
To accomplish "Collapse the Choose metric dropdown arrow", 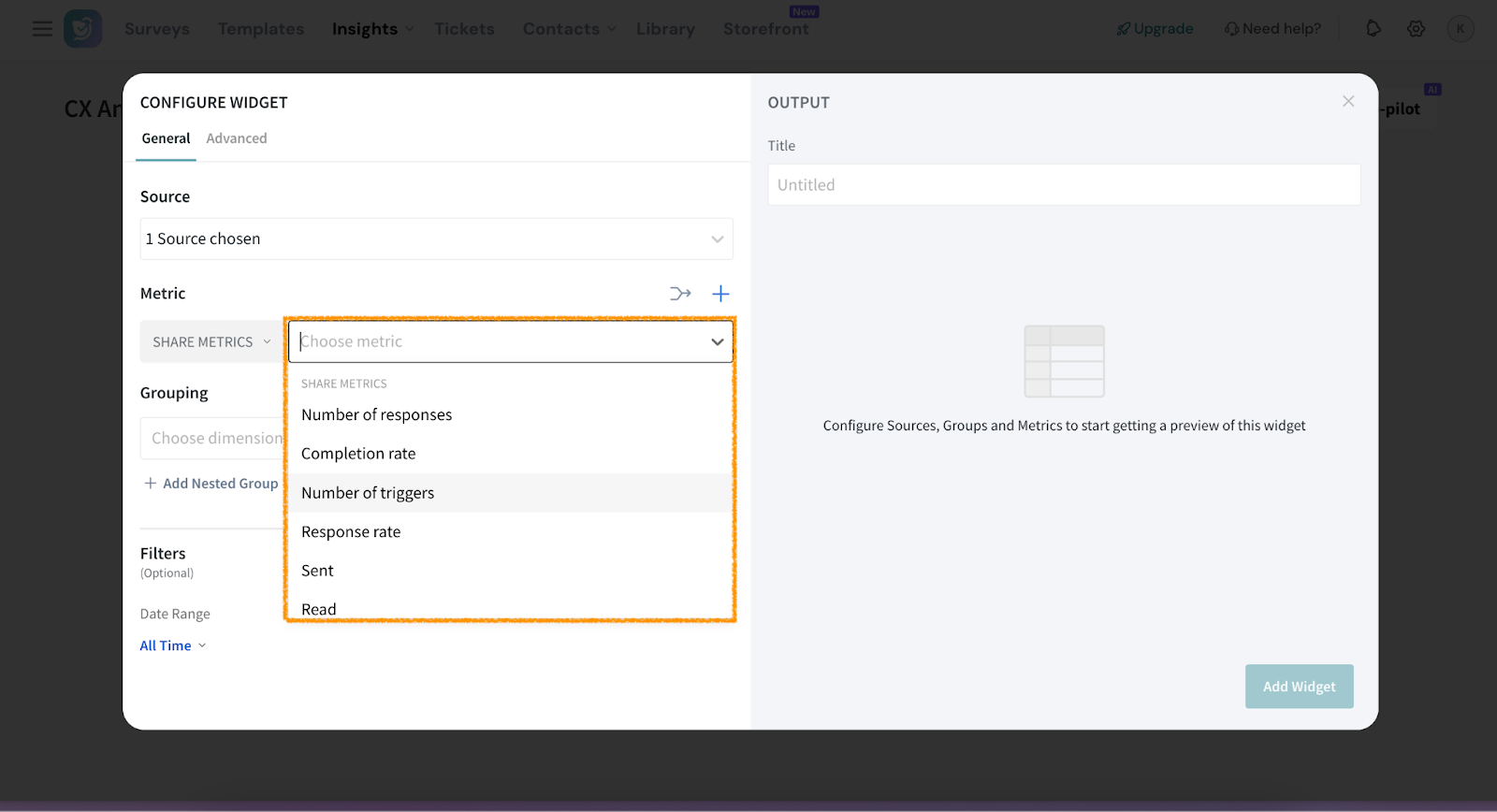I will pos(717,342).
